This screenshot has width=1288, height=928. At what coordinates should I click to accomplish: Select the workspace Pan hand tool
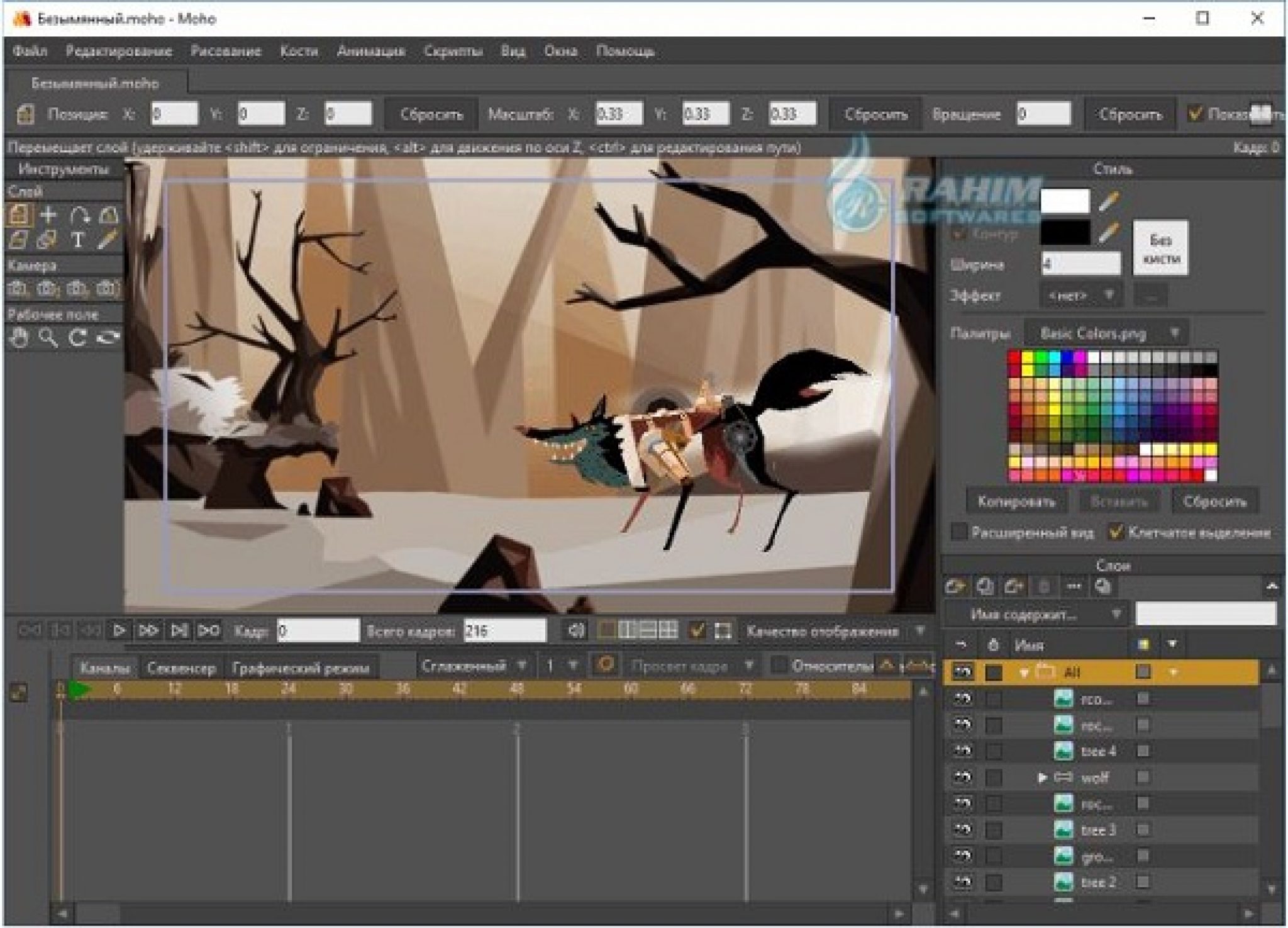tap(19, 338)
